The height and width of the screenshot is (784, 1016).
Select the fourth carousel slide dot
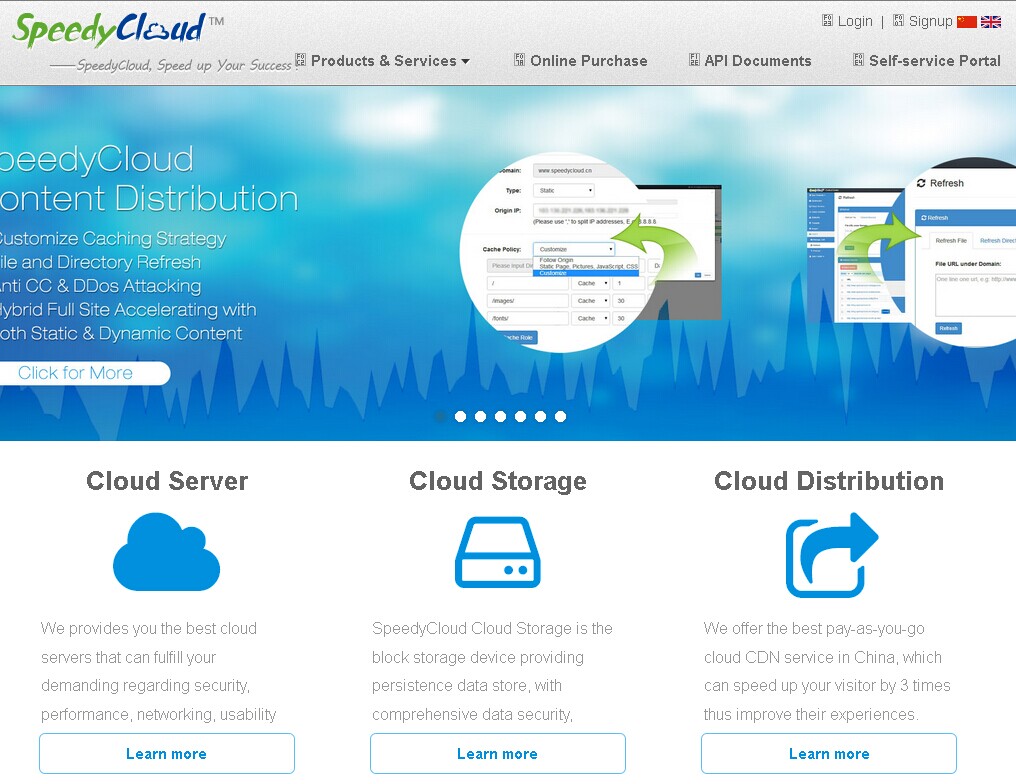[x=500, y=417]
